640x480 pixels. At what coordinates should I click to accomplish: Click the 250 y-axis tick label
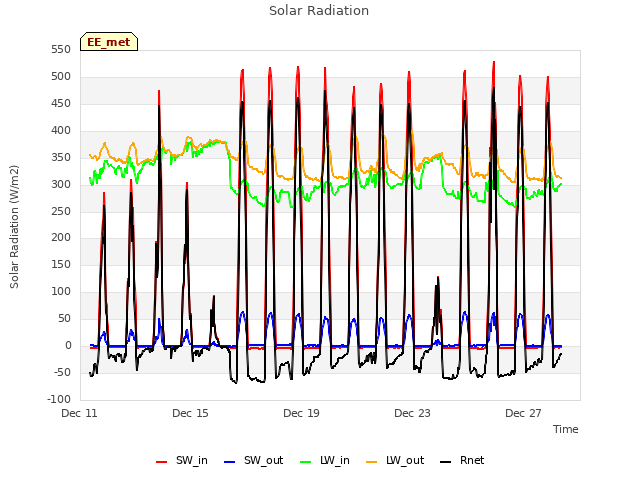pyautogui.click(x=61, y=211)
